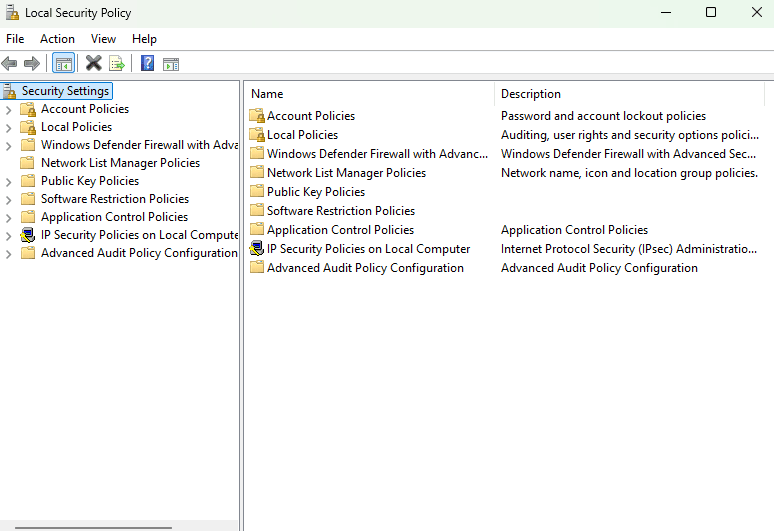Select Network List Manager Policies in tree
Viewport: 774px width, 531px height.
click(x=120, y=163)
